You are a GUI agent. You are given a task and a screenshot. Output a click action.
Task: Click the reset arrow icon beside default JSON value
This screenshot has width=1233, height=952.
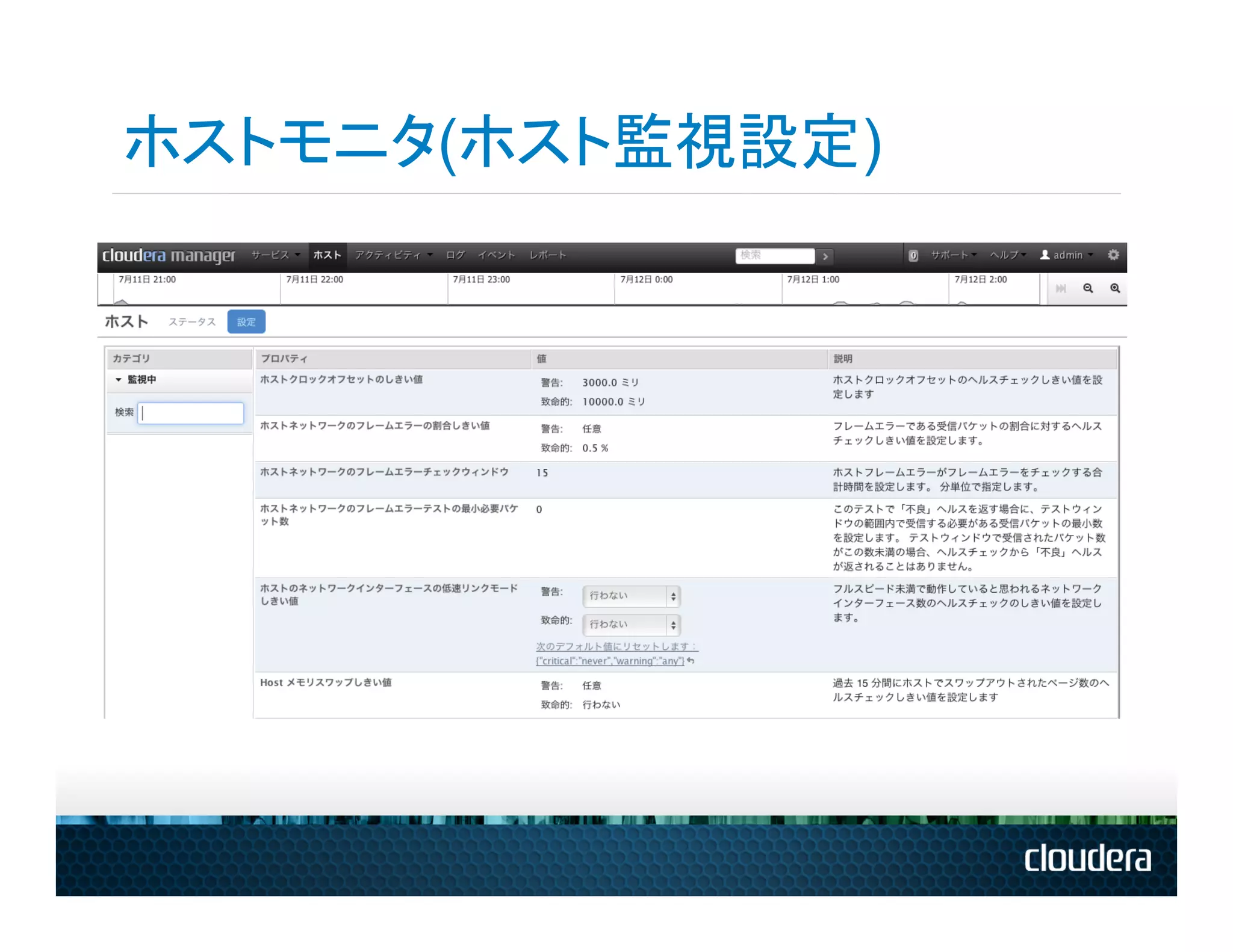[x=691, y=661]
